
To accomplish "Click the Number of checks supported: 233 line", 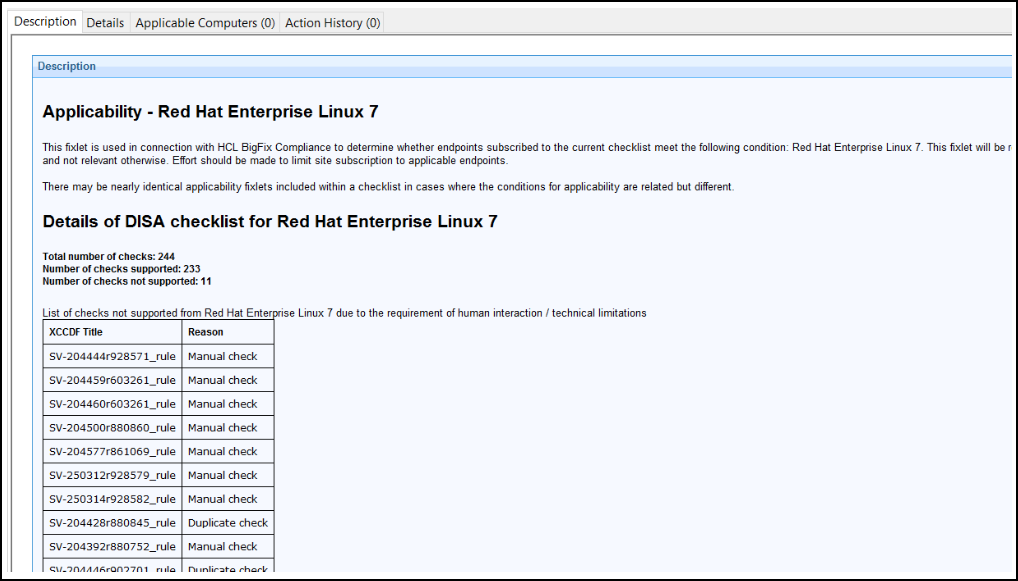I will [121, 269].
